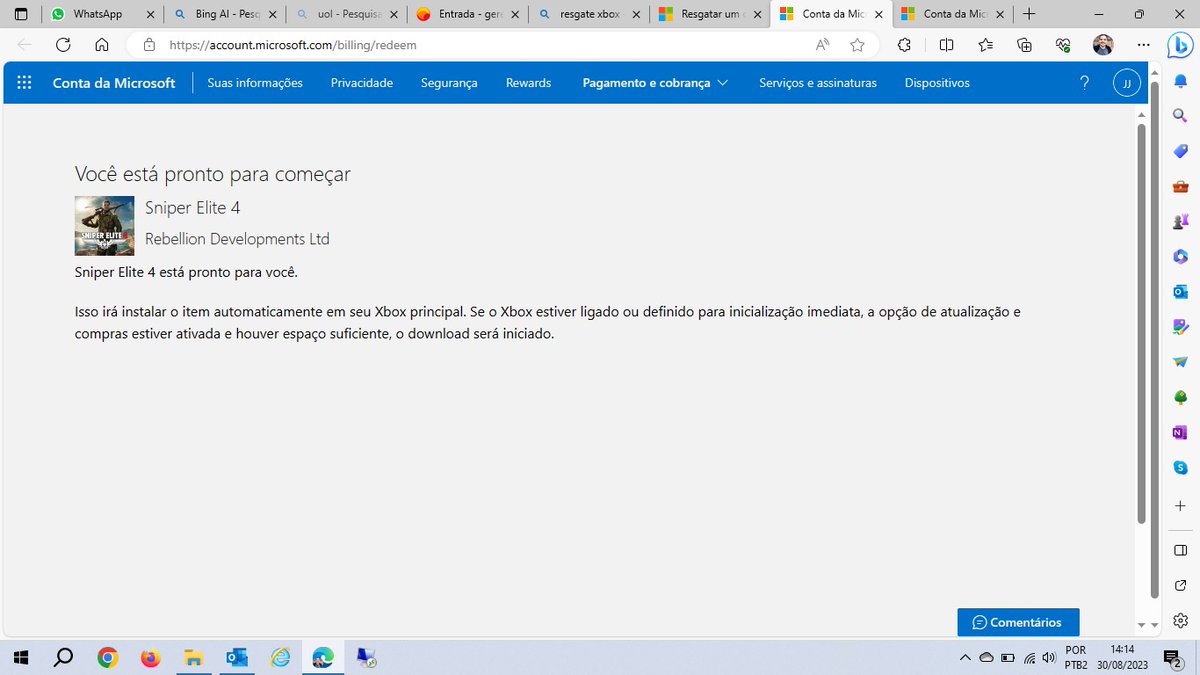The width and height of the screenshot is (1200, 675).
Task: Go to Suas informações menu
Action: tap(255, 83)
